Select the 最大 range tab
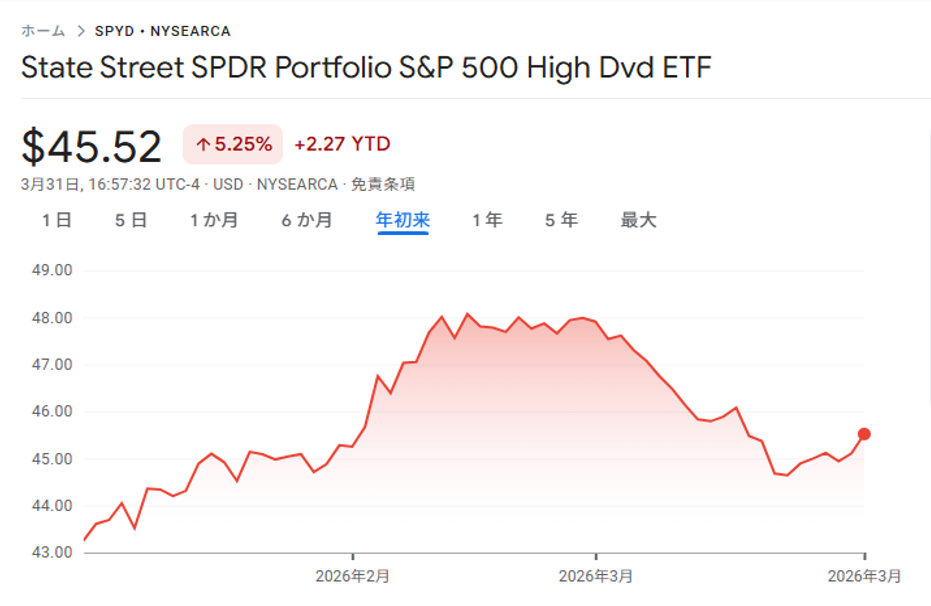Screen dimensions: 931x606 [638, 220]
